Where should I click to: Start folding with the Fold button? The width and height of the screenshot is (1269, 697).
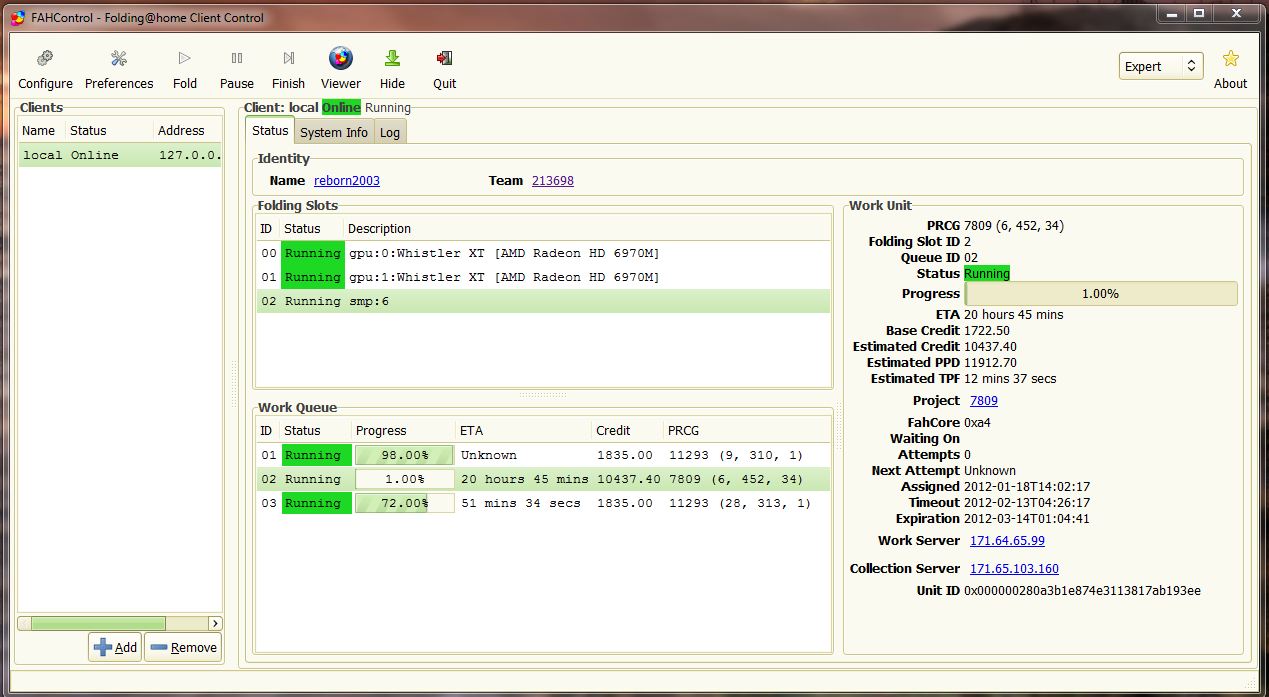[185, 70]
